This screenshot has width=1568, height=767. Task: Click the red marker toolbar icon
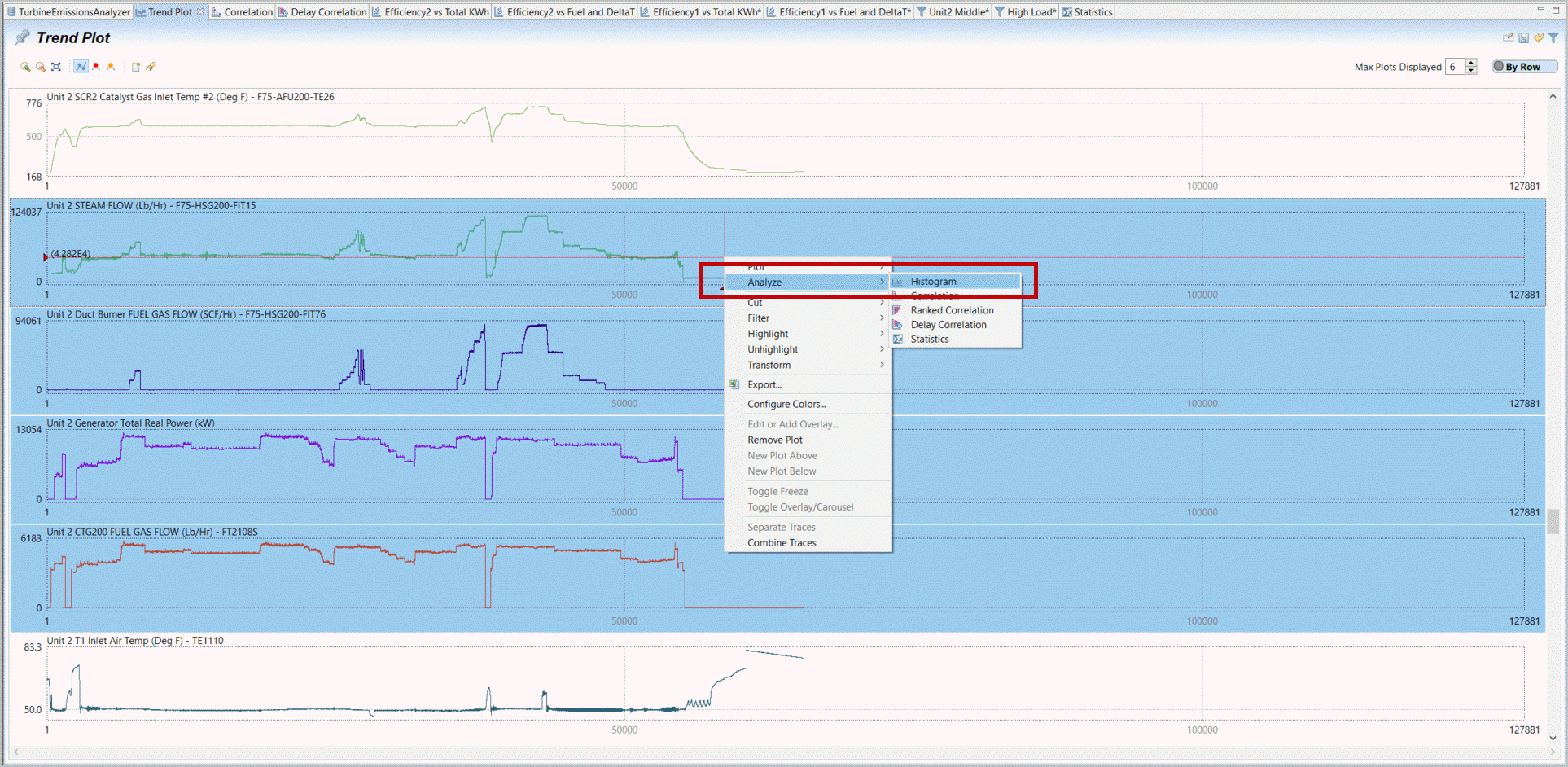pos(96,67)
